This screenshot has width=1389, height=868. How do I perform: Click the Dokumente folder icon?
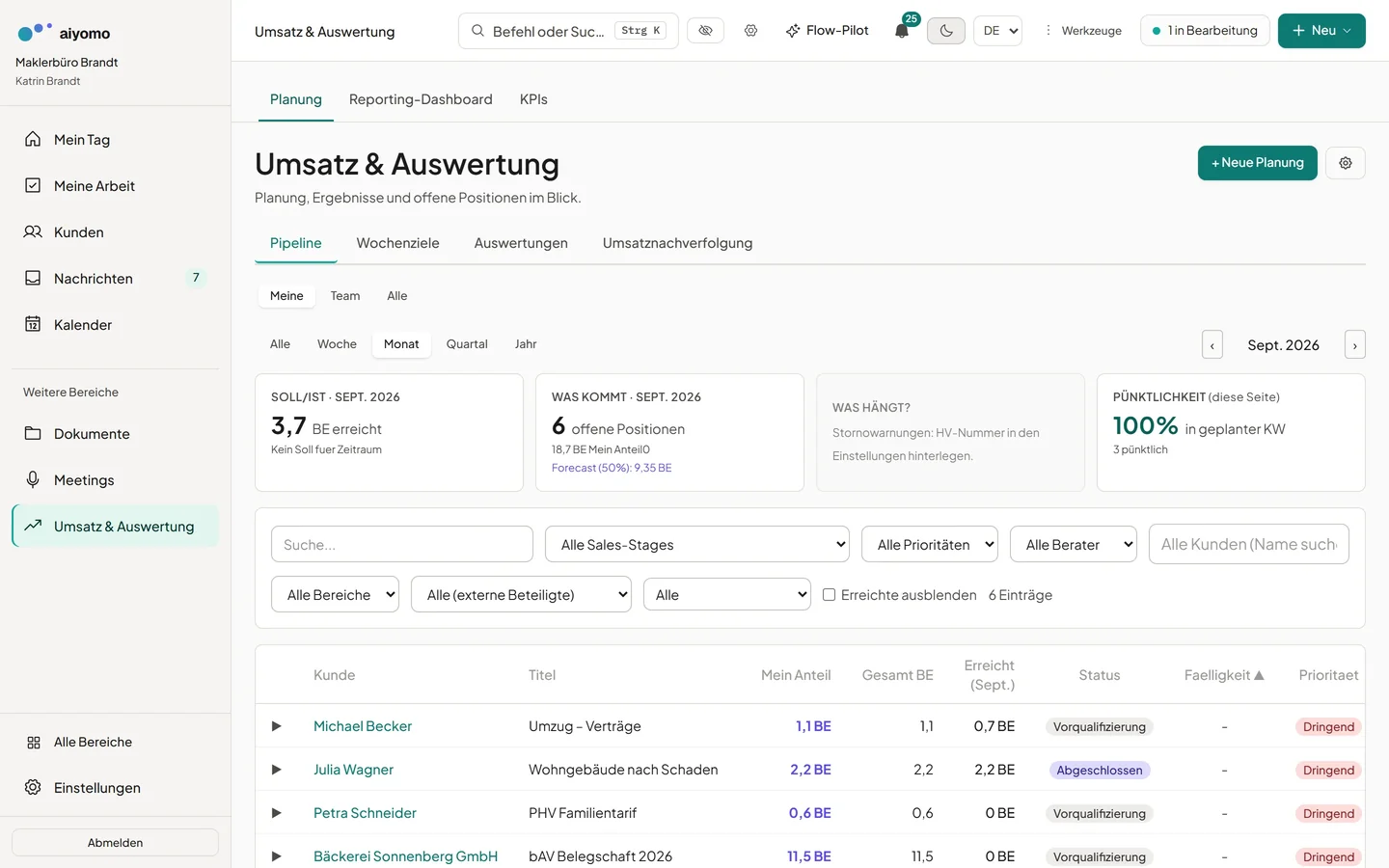(x=33, y=433)
